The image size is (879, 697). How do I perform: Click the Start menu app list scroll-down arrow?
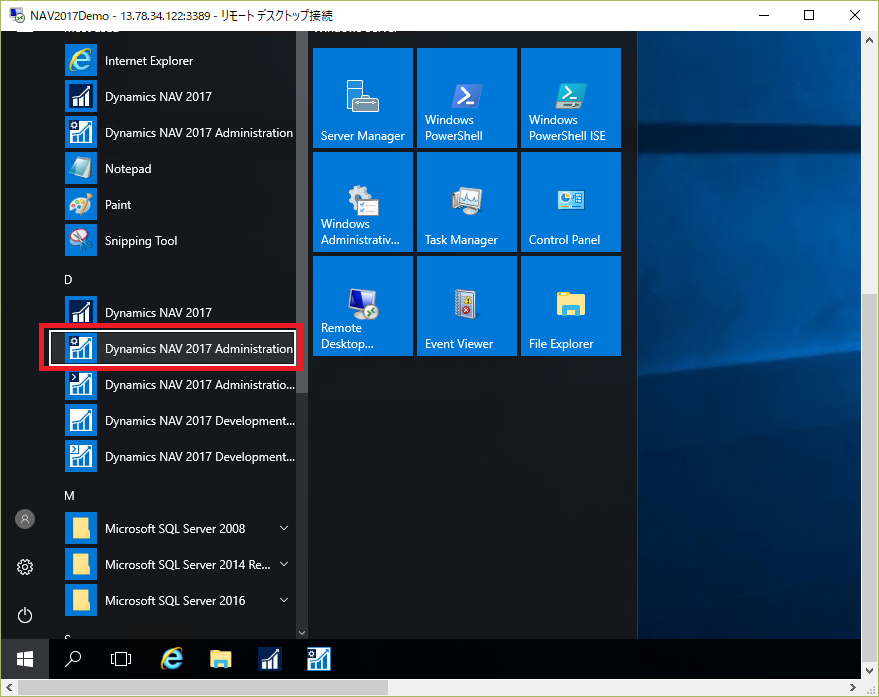tap(302, 633)
